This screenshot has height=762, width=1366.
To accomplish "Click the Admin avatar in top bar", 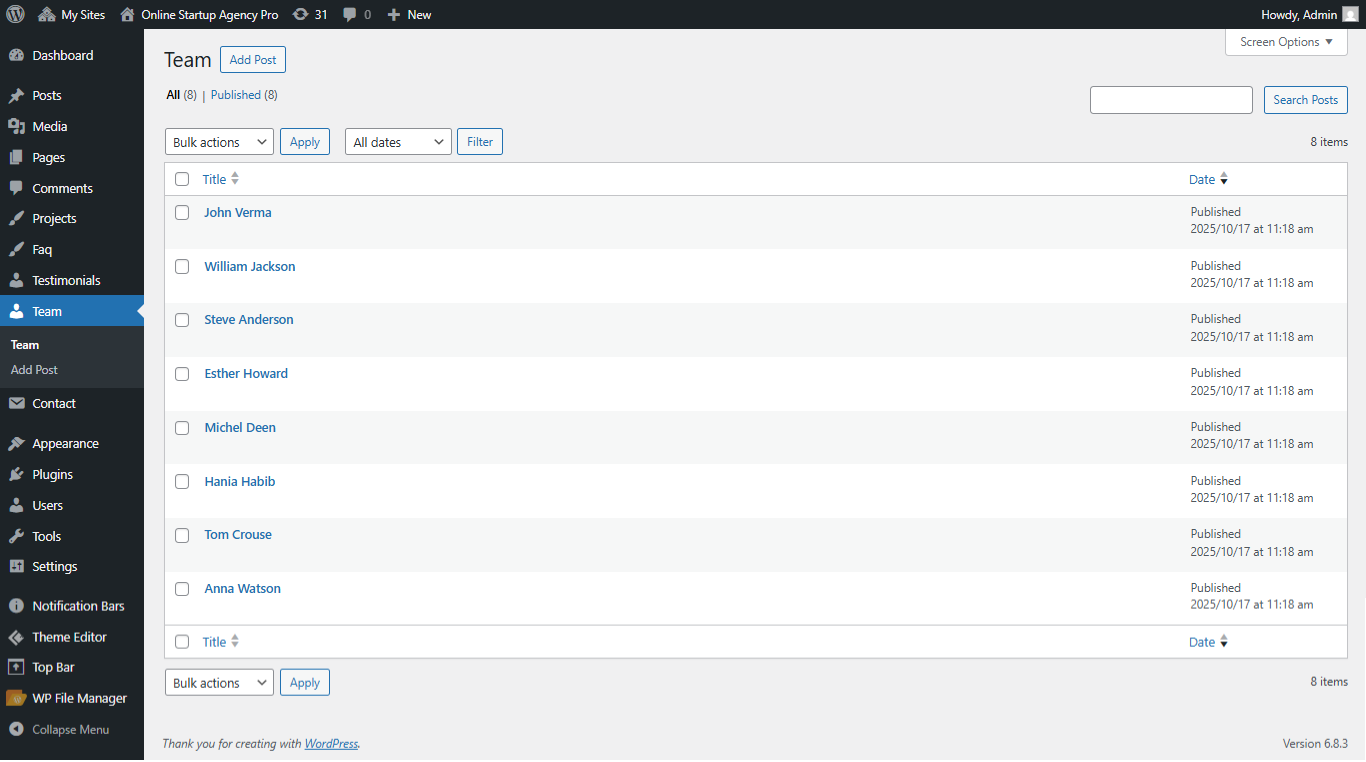I will (1350, 14).
